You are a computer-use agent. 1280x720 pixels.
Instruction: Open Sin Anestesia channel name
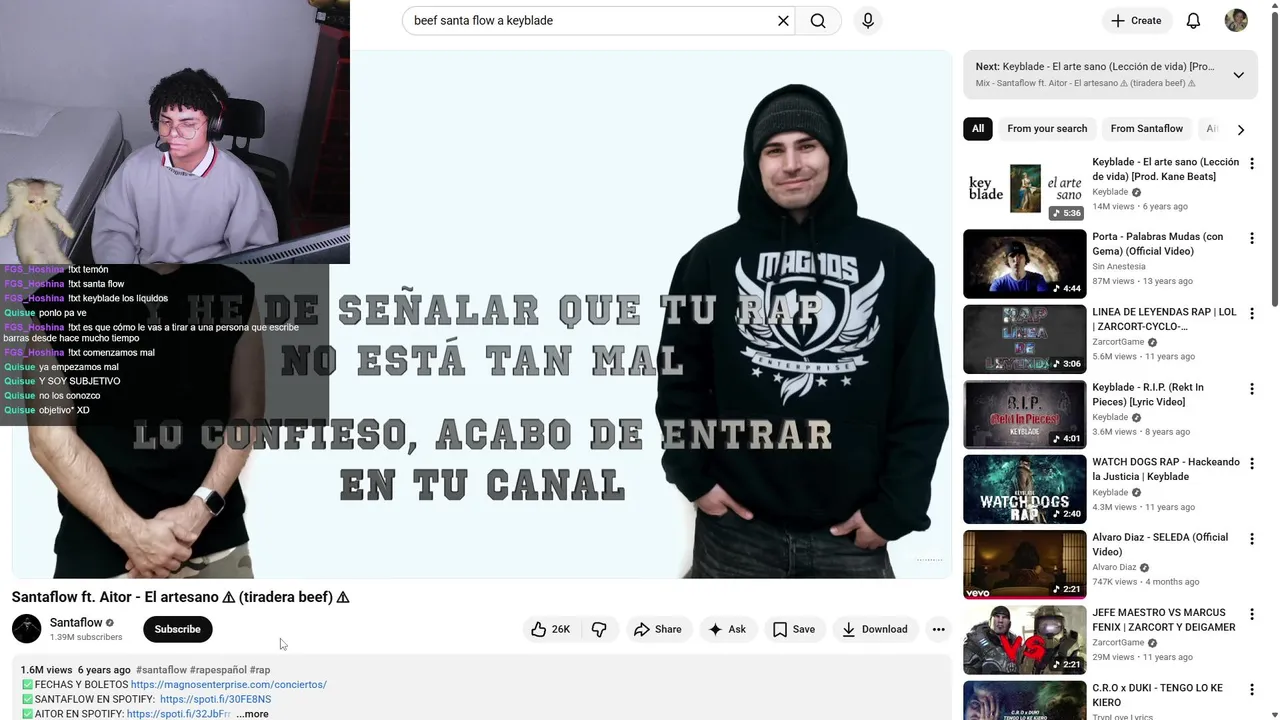pos(1119,267)
